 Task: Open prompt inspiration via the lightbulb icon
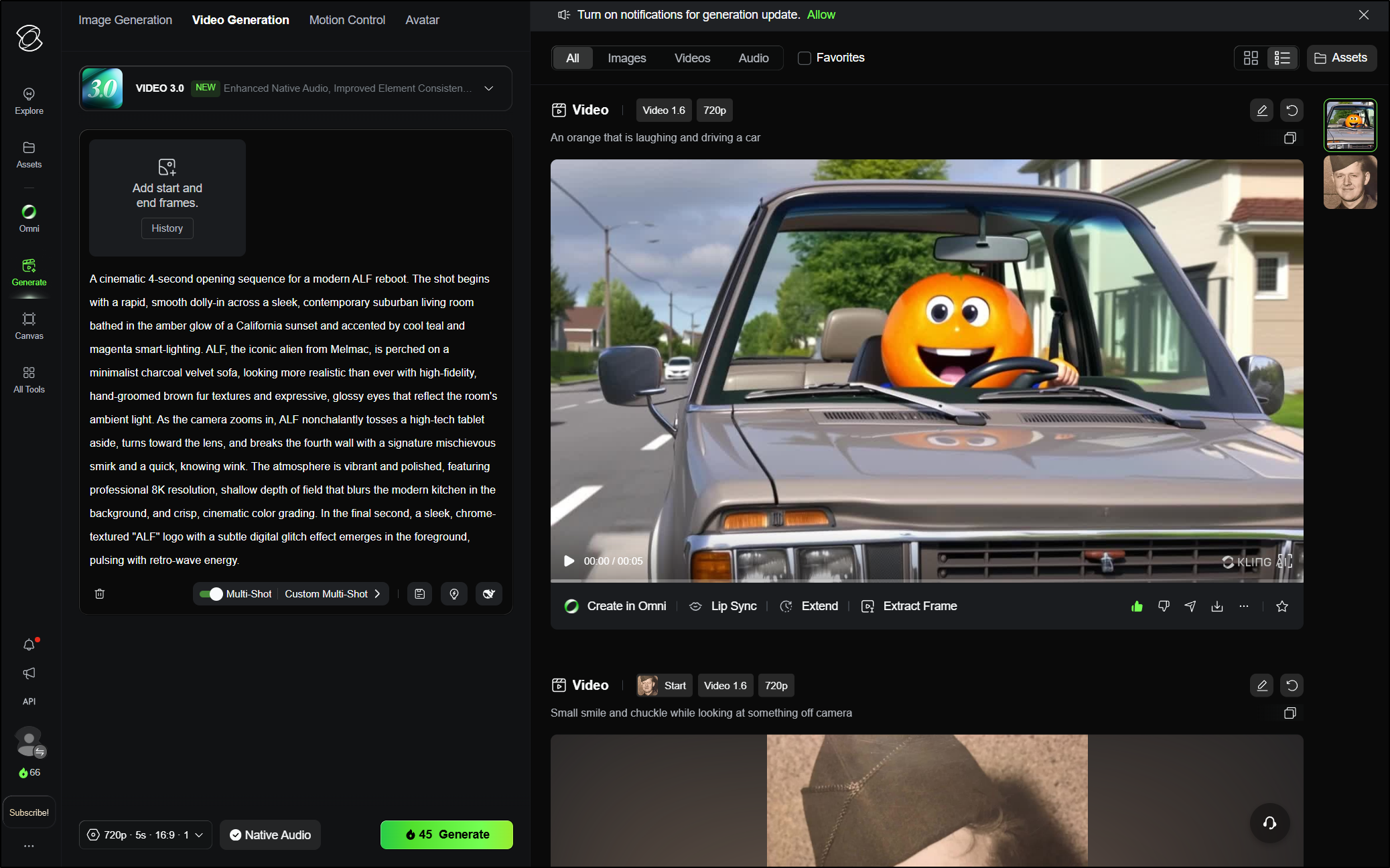tap(454, 593)
